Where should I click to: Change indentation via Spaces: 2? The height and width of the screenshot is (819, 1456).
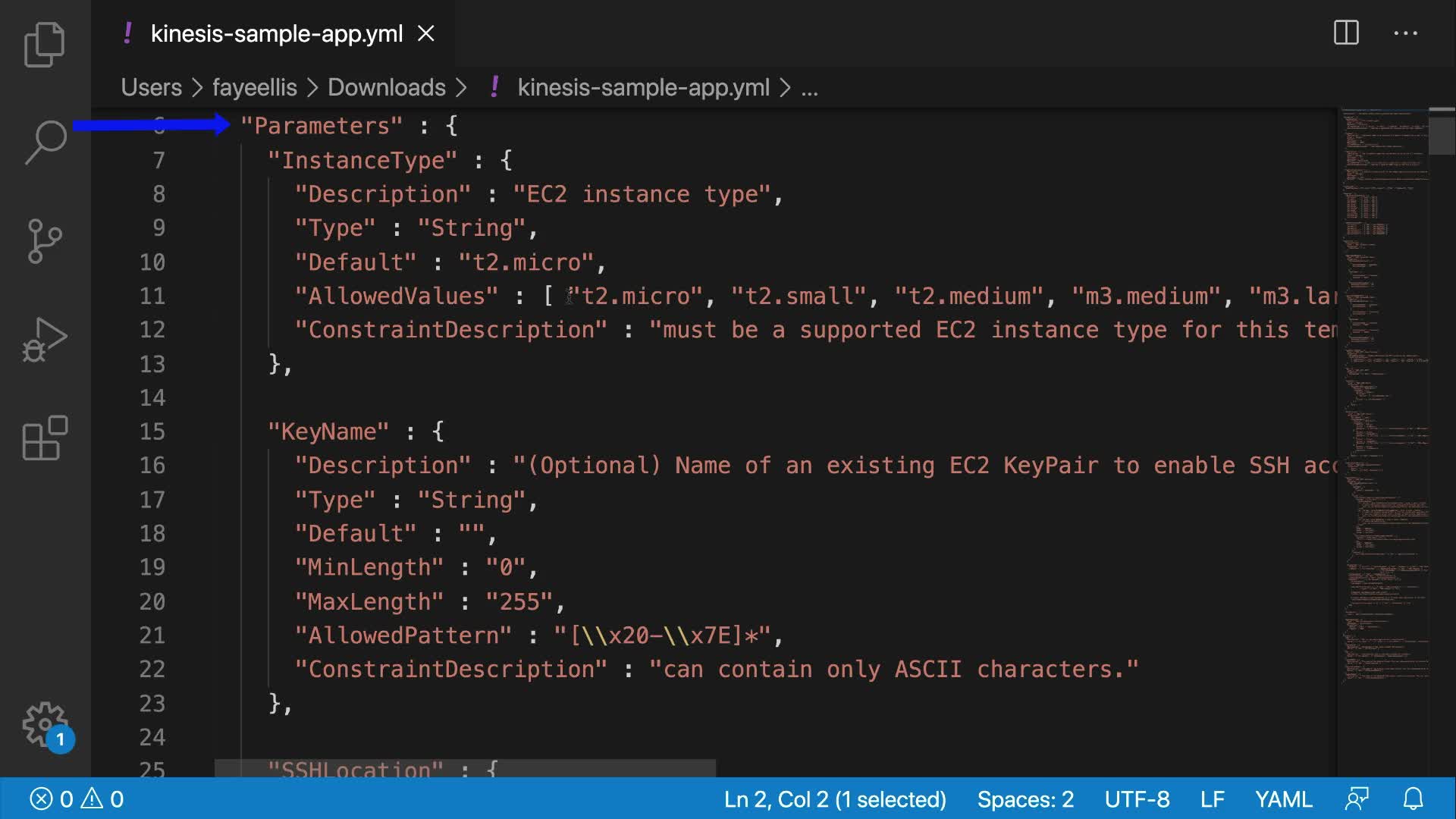(1025, 799)
